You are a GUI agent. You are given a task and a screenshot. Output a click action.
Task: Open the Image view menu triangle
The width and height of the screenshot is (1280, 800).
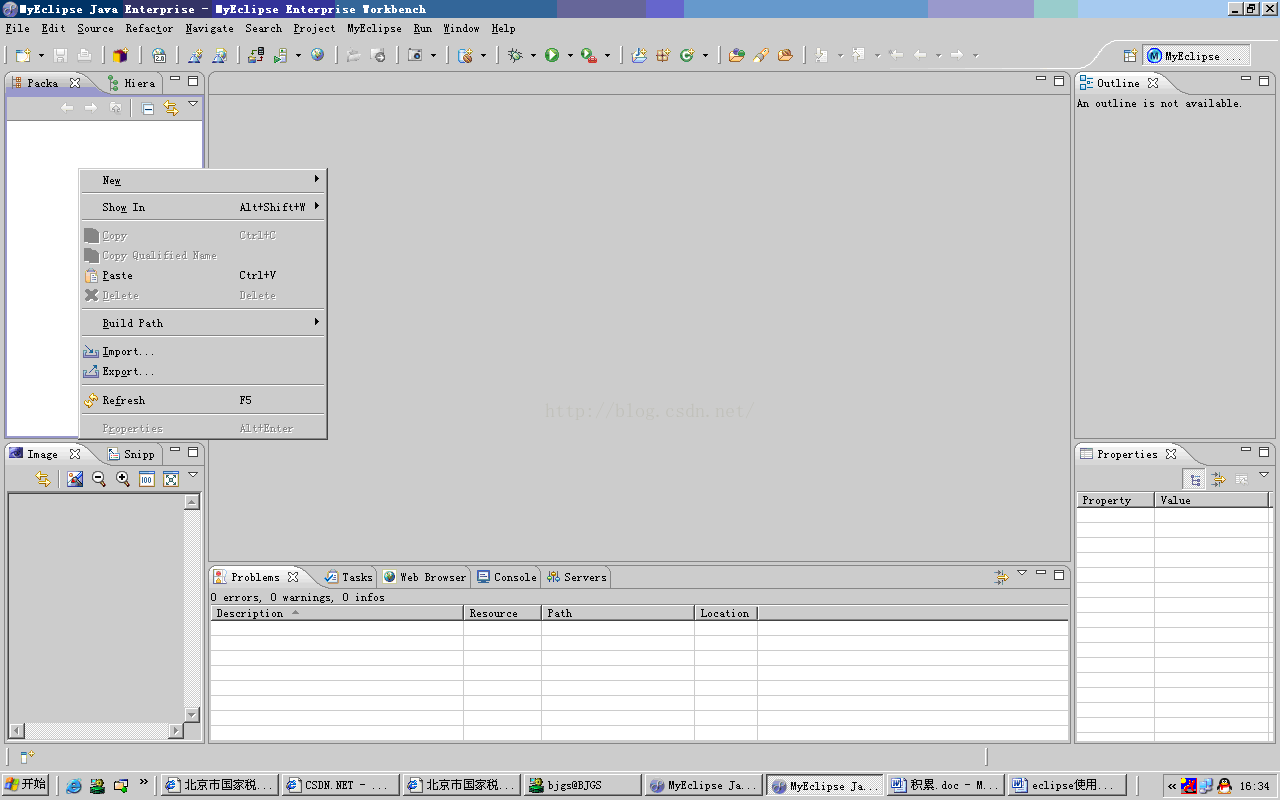(x=193, y=475)
